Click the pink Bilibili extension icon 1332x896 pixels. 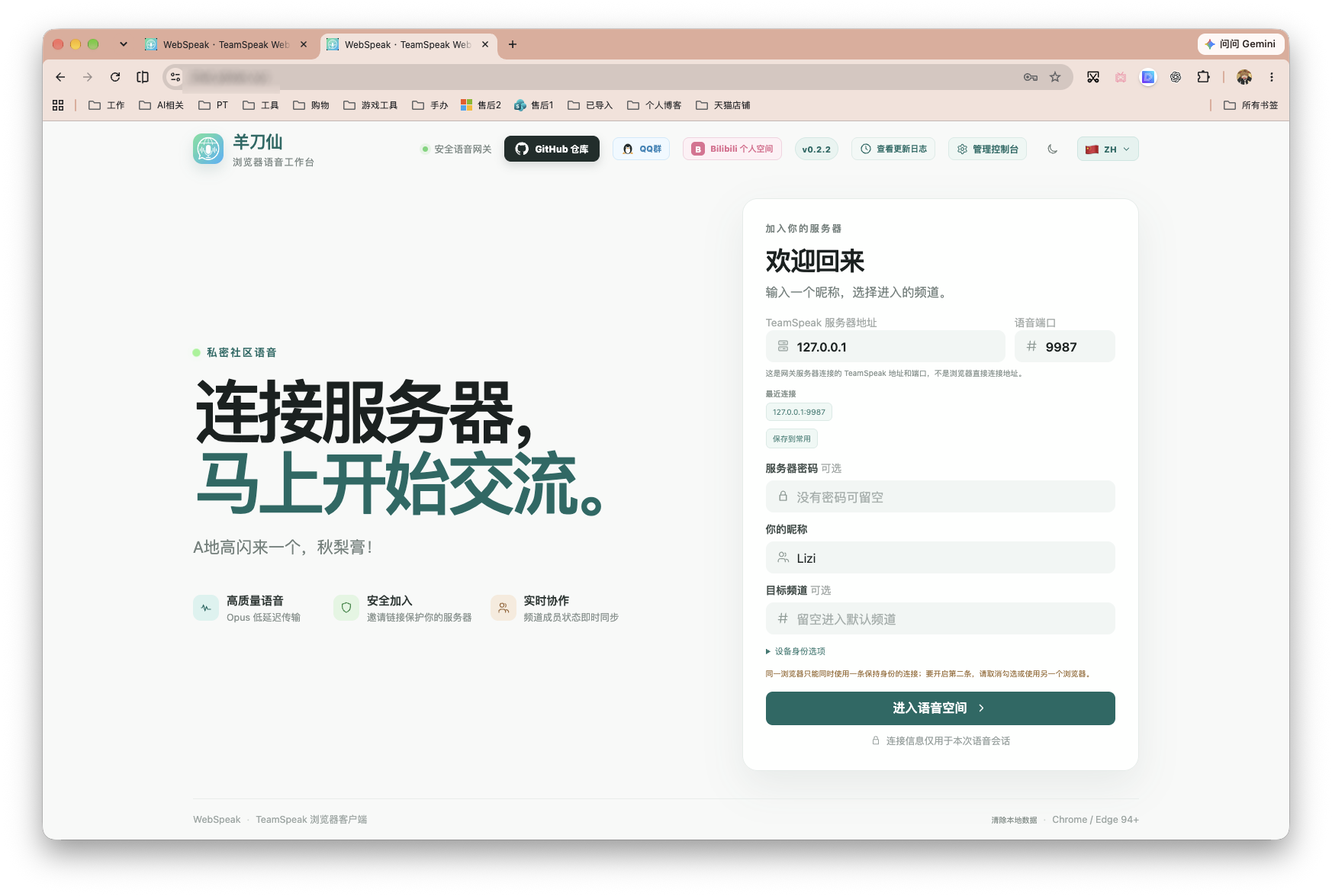point(1121,77)
